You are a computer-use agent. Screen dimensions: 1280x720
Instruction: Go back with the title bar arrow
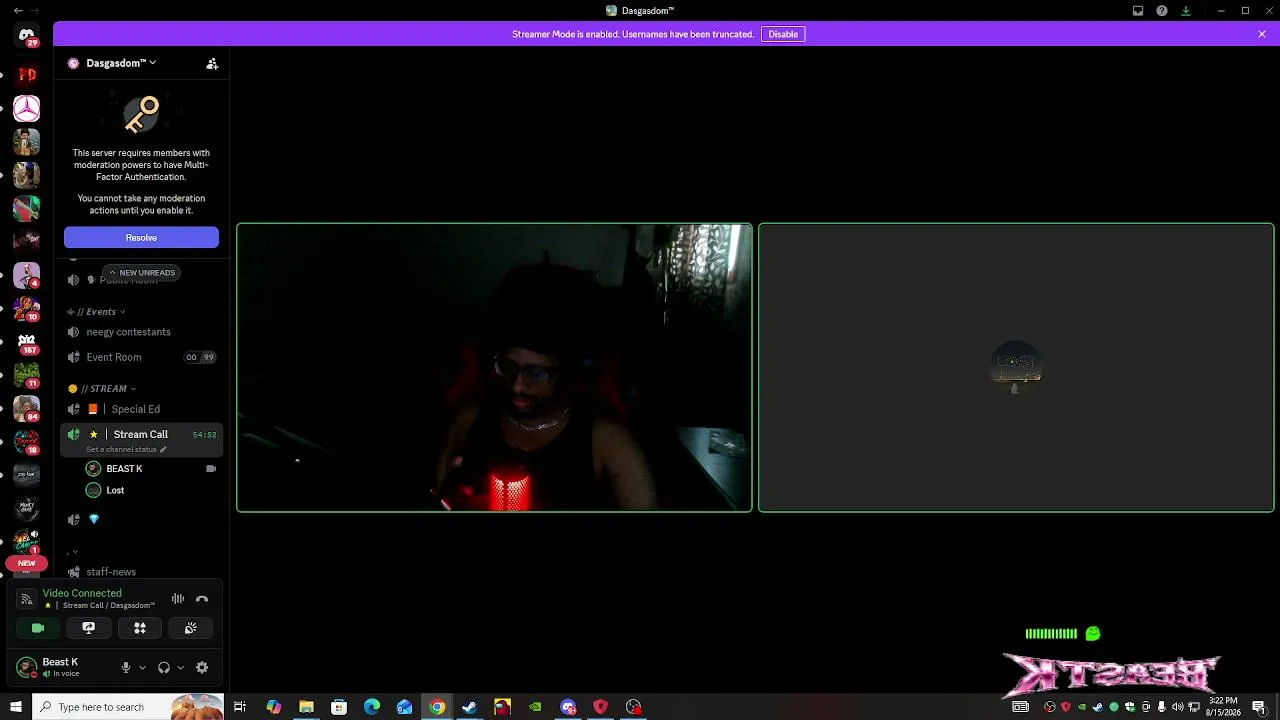pyautogui.click(x=18, y=11)
